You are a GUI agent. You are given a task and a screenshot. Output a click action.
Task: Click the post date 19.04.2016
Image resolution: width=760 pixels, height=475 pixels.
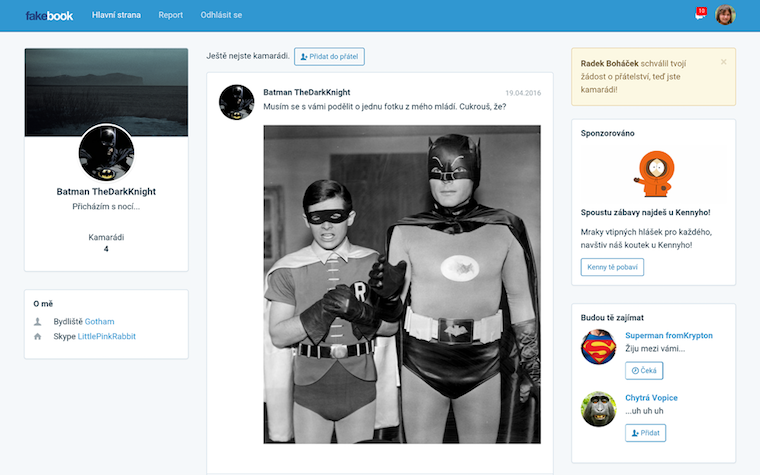tap(523, 93)
